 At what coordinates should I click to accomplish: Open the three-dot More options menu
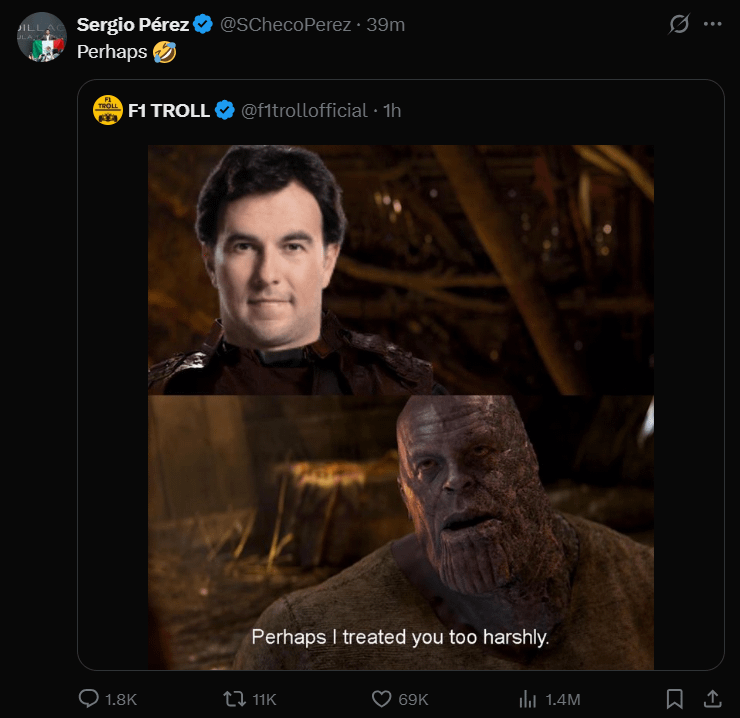click(x=712, y=24)
